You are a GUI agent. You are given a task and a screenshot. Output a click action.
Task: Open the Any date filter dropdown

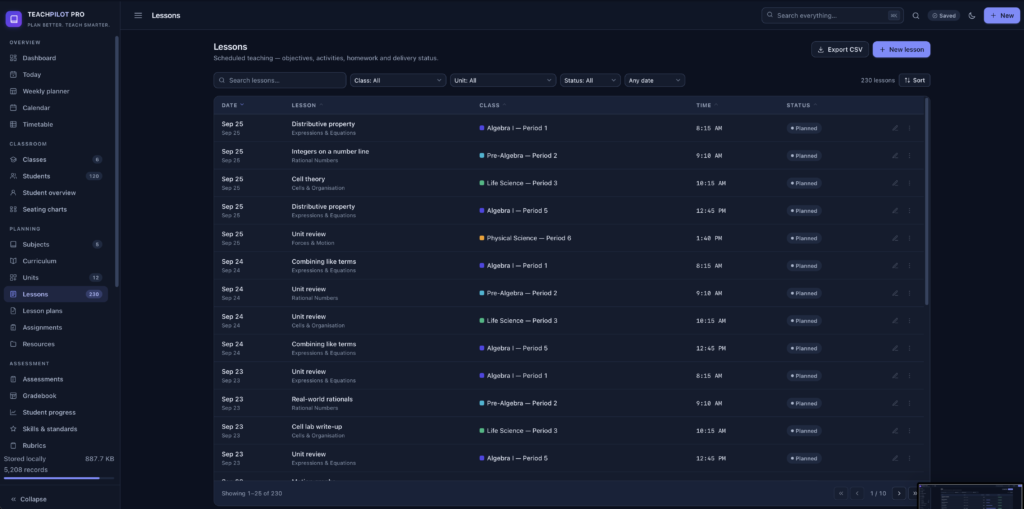tap(654, 80)
